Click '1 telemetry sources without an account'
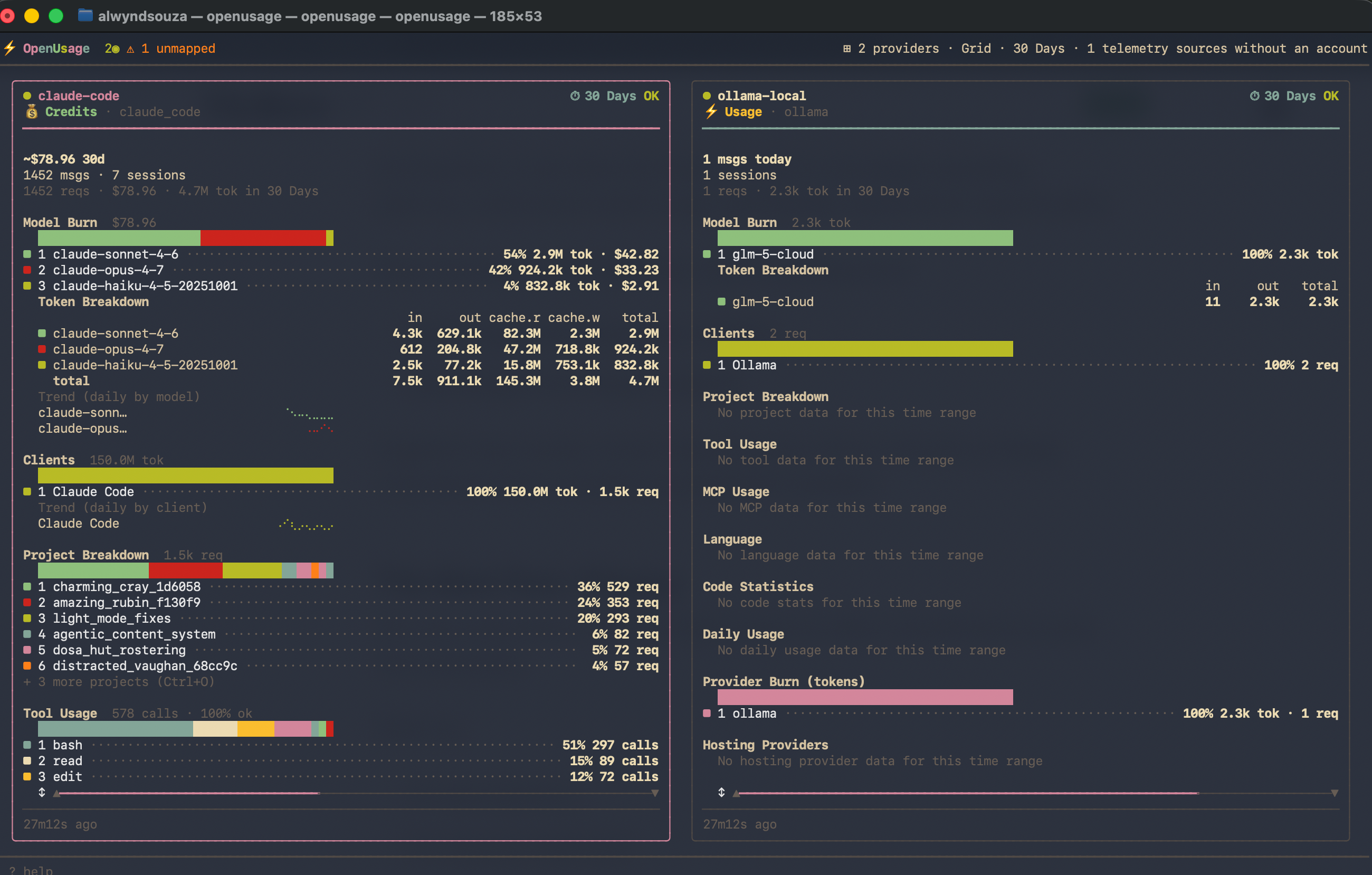The width and height of the screenshot is (1372, 875). click(x=1227, y=49)
